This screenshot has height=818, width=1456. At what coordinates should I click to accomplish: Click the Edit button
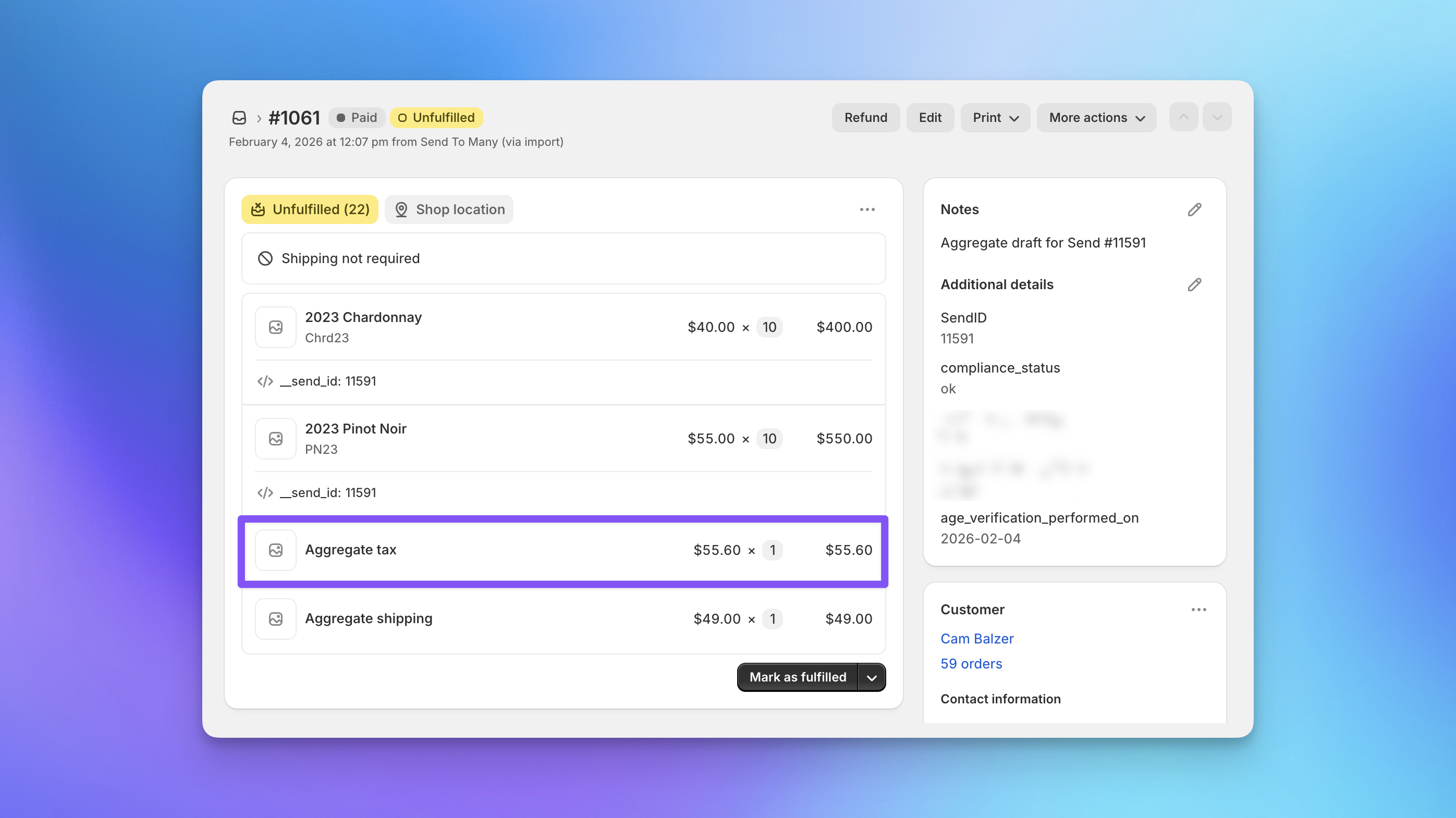(x=930, y=118)
